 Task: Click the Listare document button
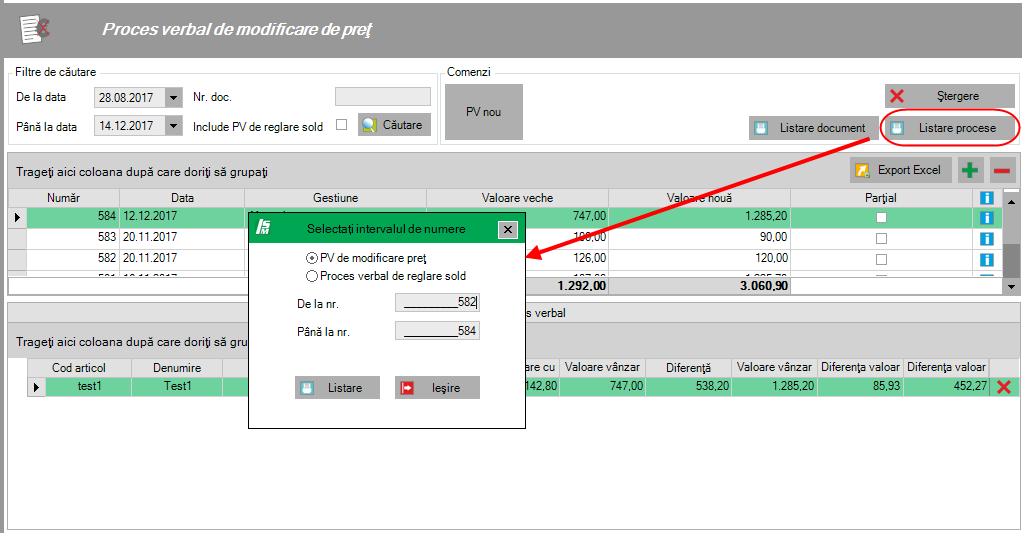[813, 128]
